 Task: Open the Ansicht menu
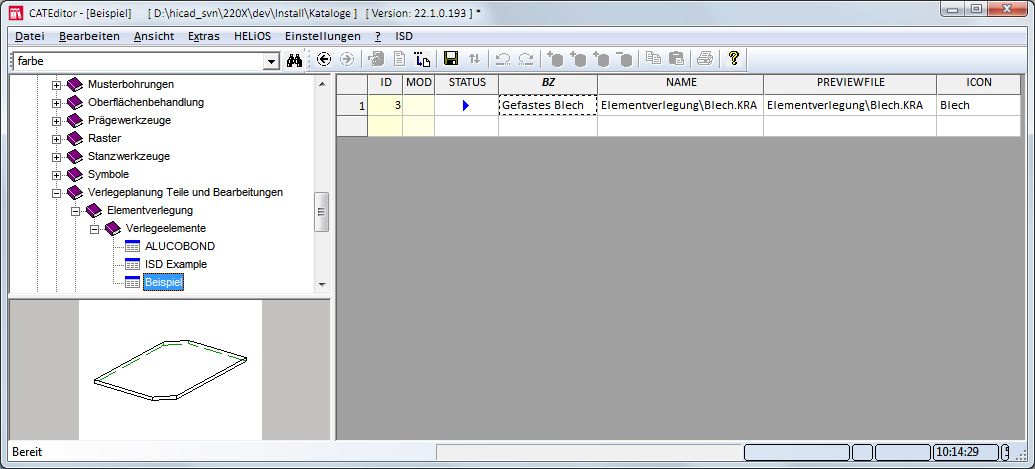pyautogui.click(x=154, y=36)
